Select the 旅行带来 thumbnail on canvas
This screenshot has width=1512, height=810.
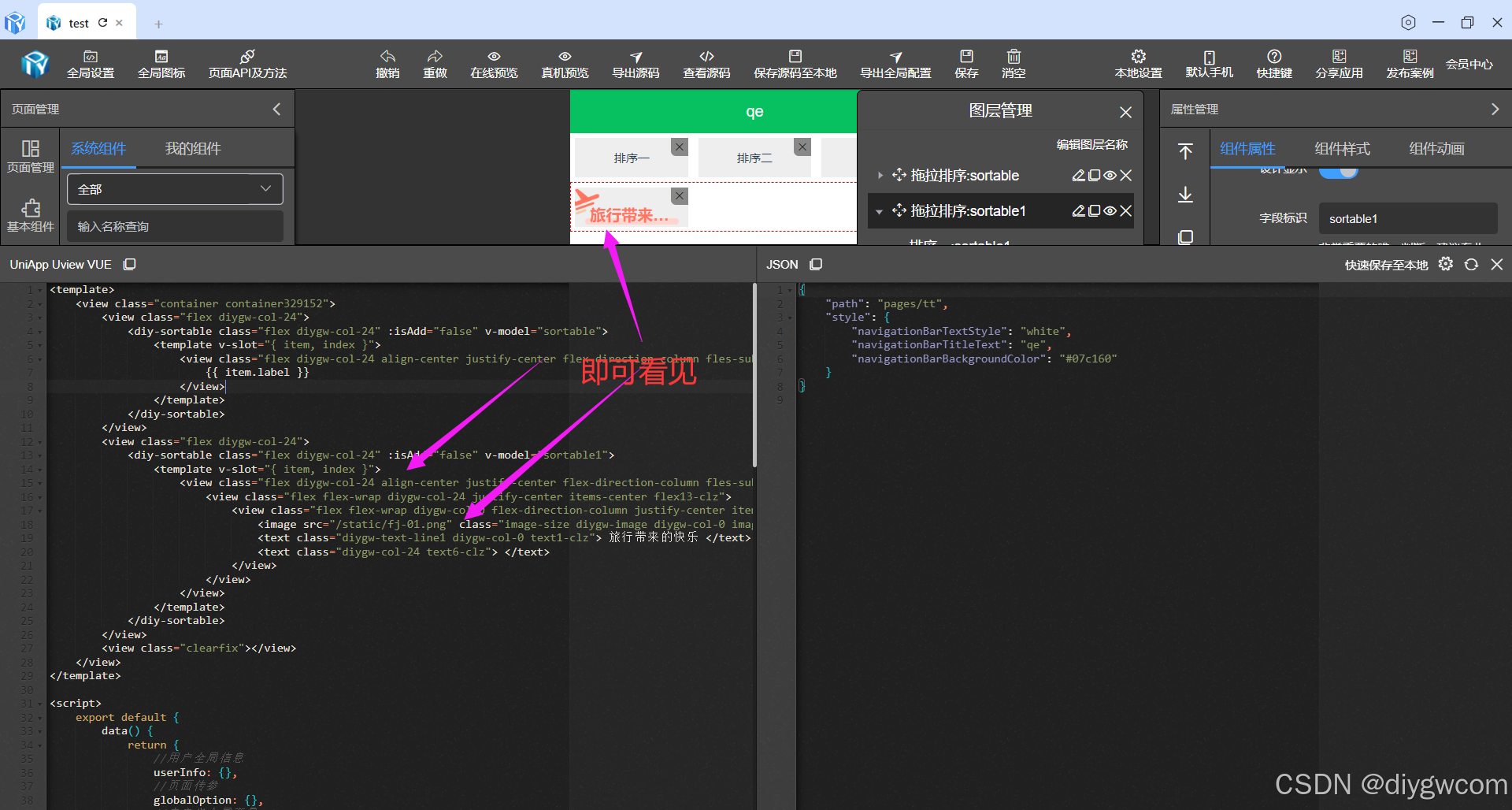629,207
